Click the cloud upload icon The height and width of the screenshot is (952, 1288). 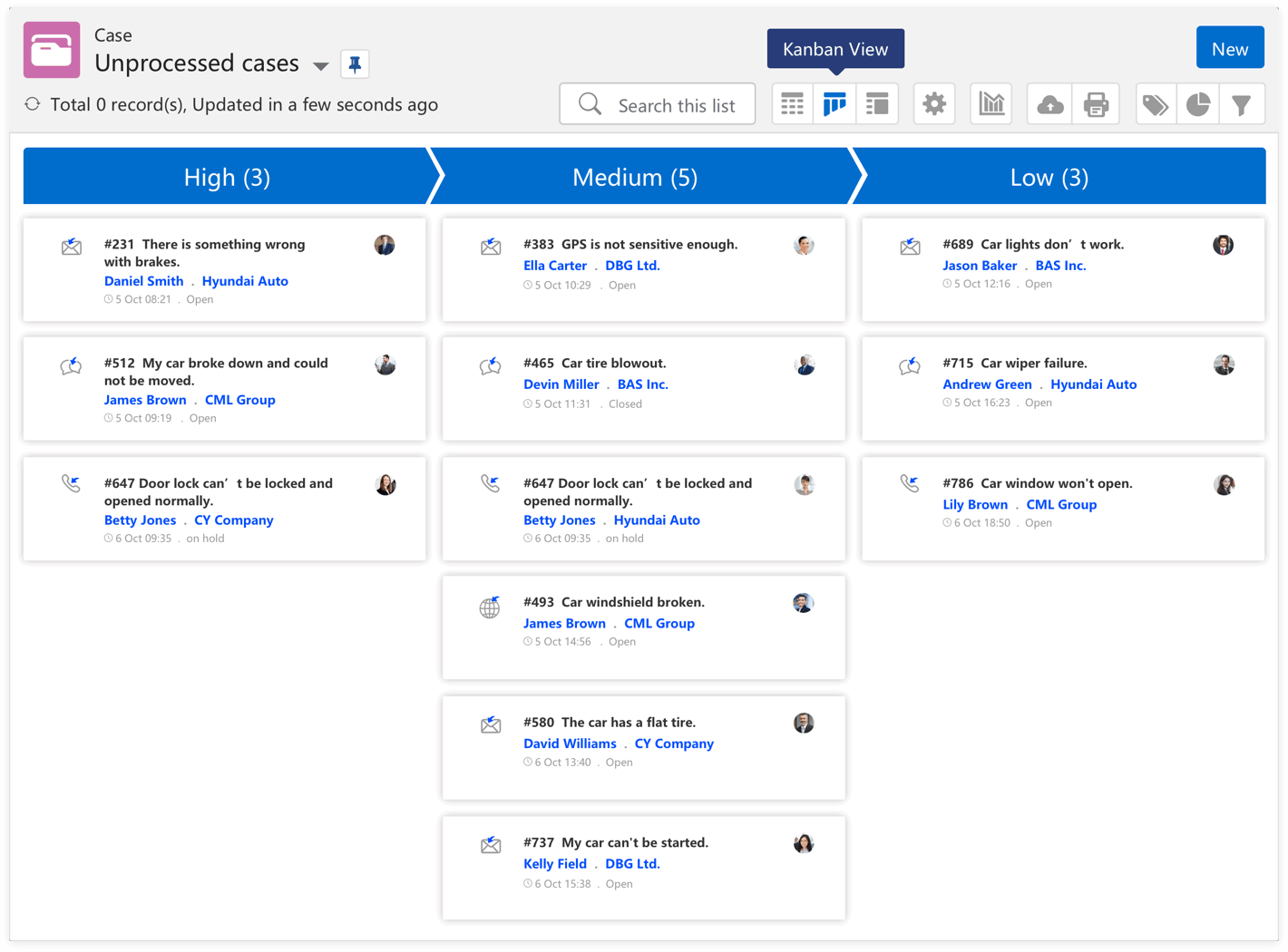click(1050, 104)
